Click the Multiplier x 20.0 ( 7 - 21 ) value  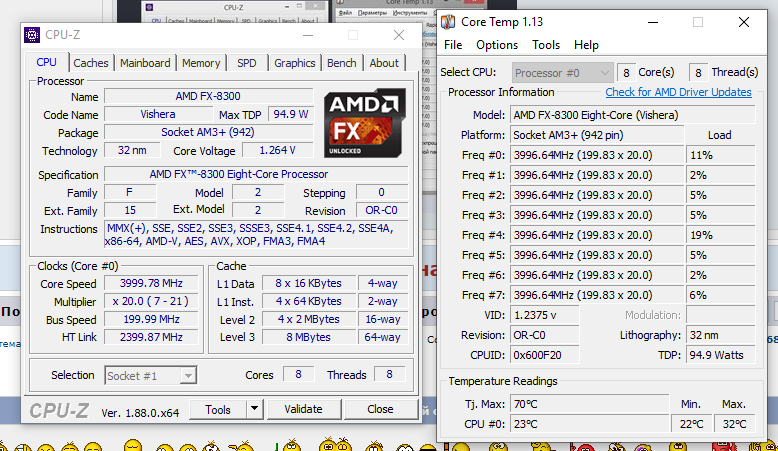[x=151, y=301]
